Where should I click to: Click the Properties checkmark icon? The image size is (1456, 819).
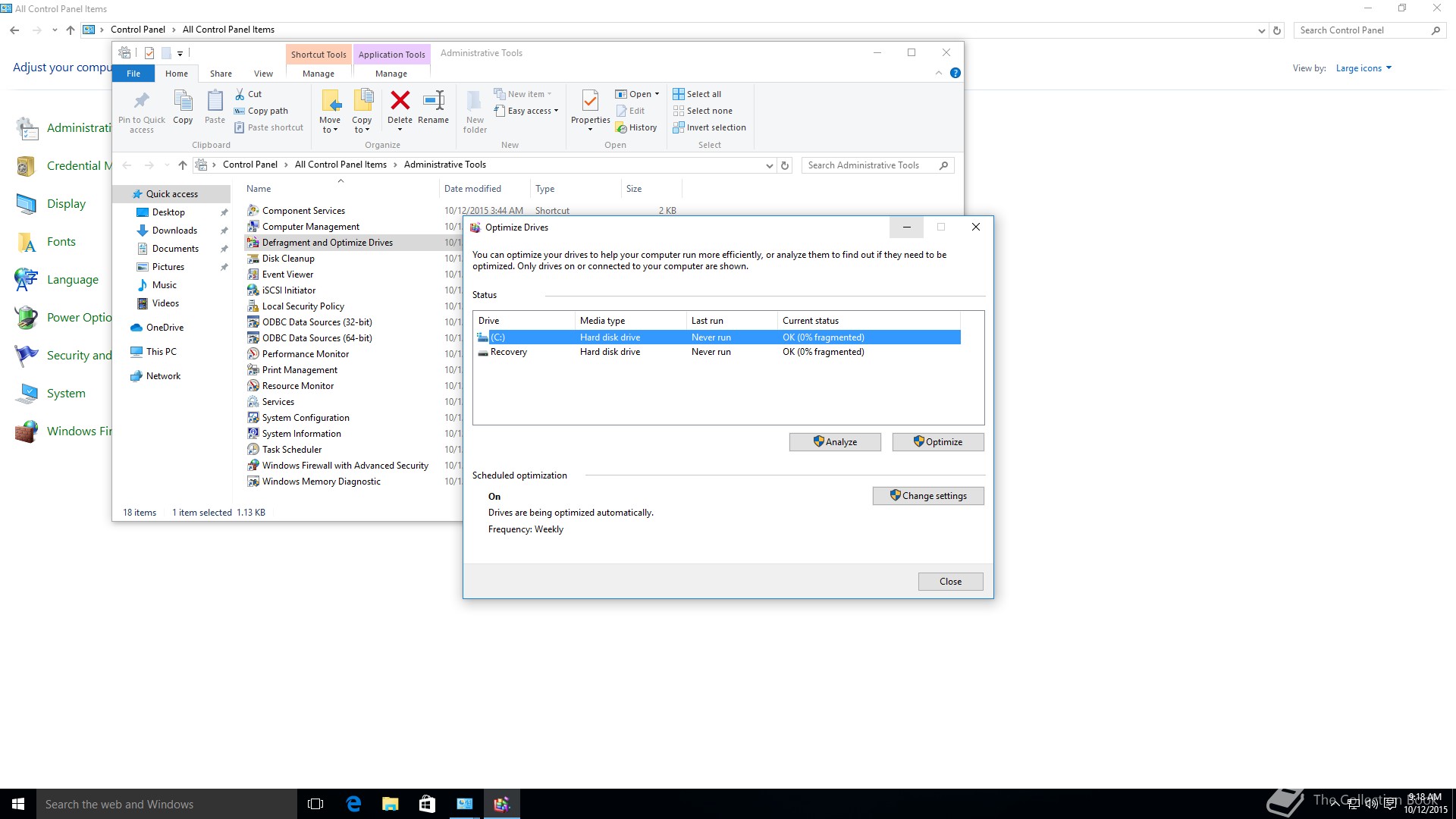pos(590,100)
